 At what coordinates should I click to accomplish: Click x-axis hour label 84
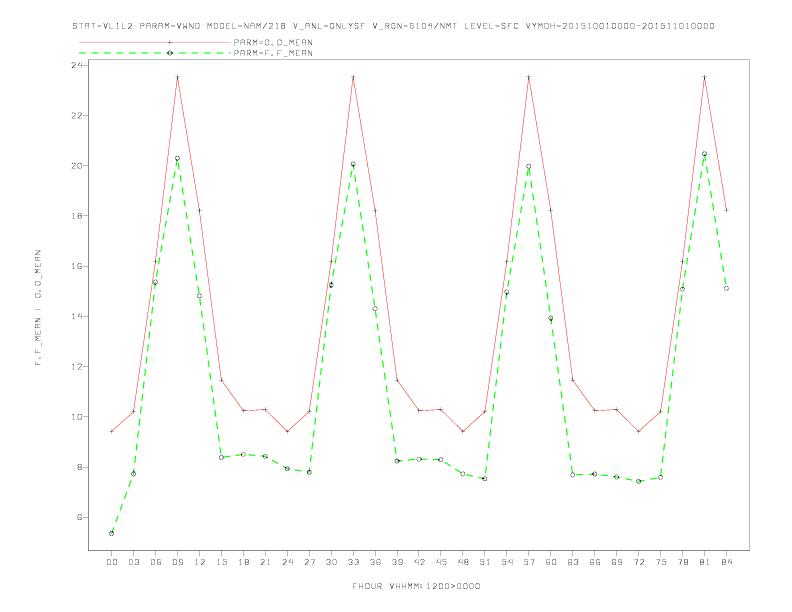[726, 562]
